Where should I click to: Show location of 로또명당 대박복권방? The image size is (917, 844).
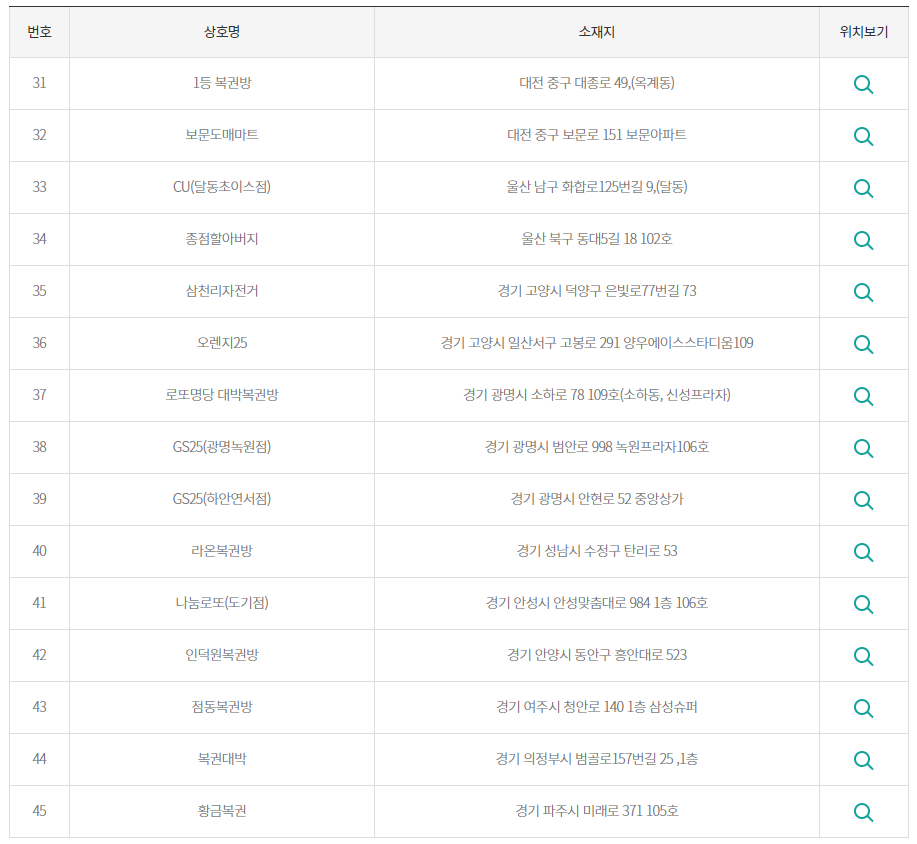click(863, 397)
